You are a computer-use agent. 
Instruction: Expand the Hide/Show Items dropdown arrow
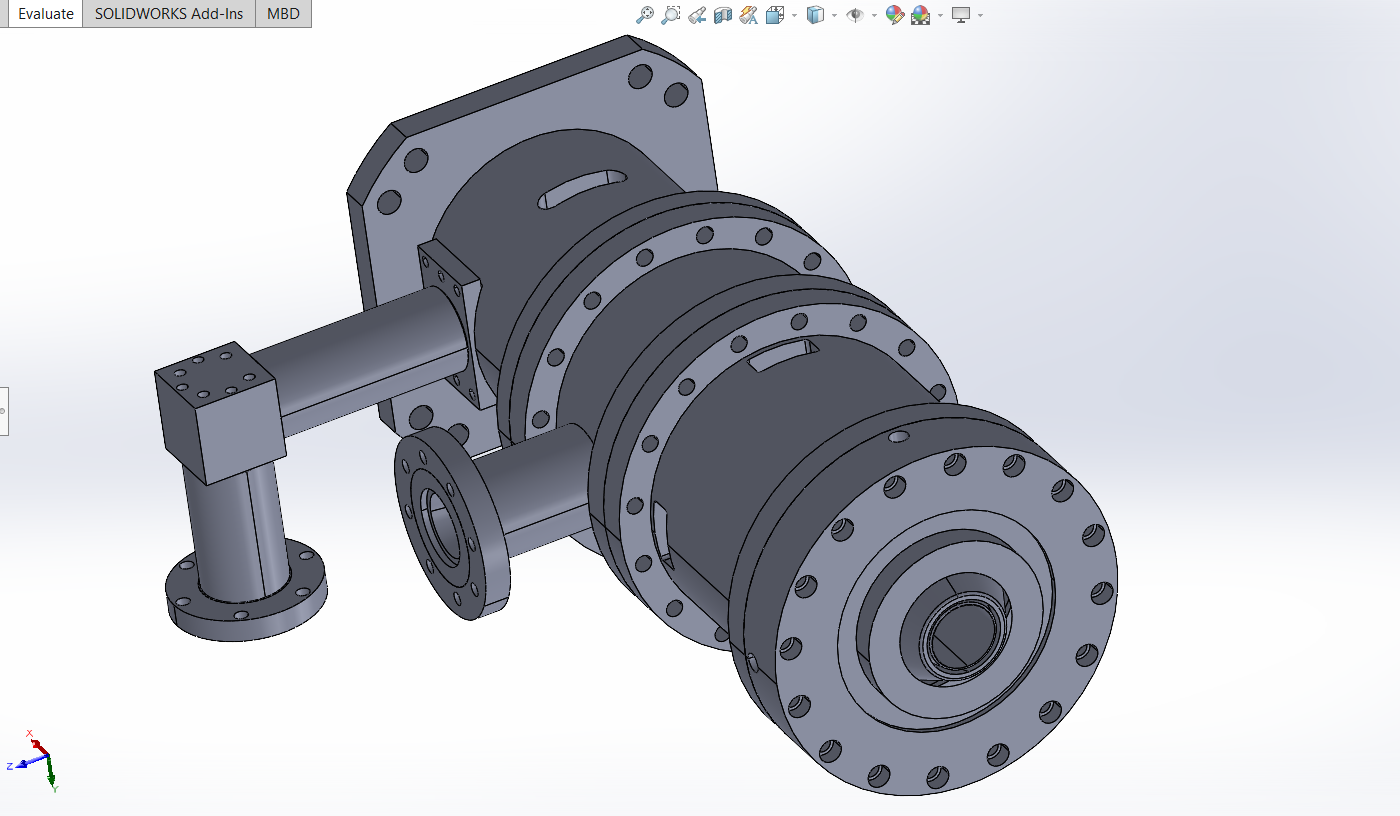coord(874,15)
